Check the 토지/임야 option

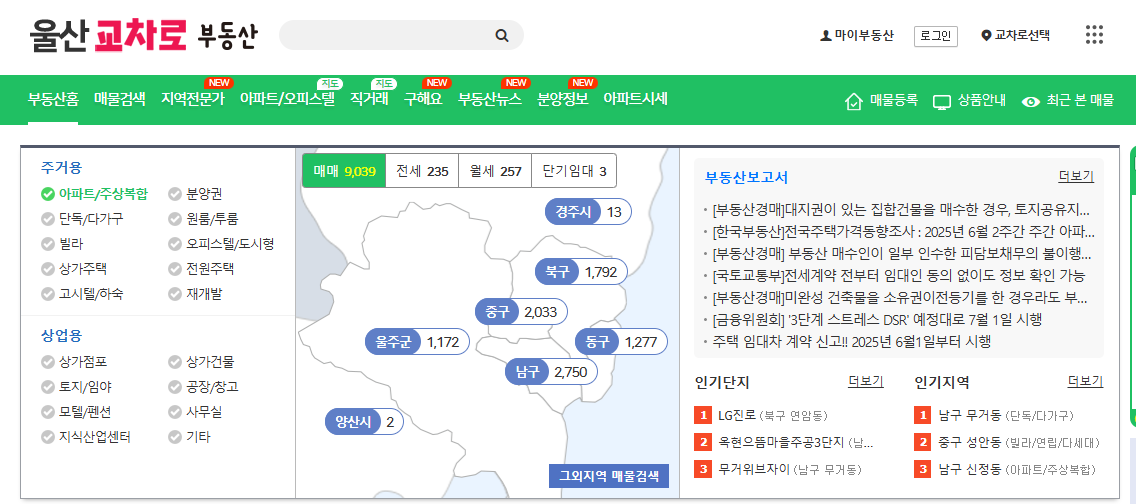(x=77, y=387)
